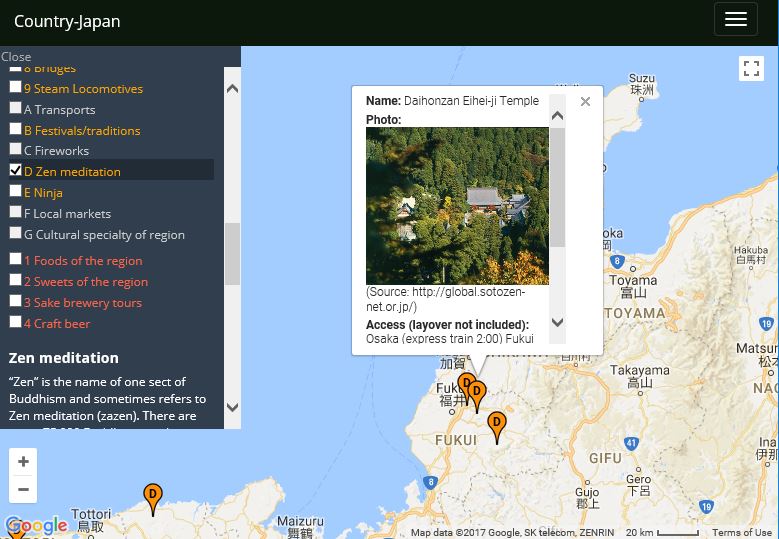Viewport: 779px width, 539px height.
Task: Close the Eihei-ji Temple info popup
Action: (585, 102)
